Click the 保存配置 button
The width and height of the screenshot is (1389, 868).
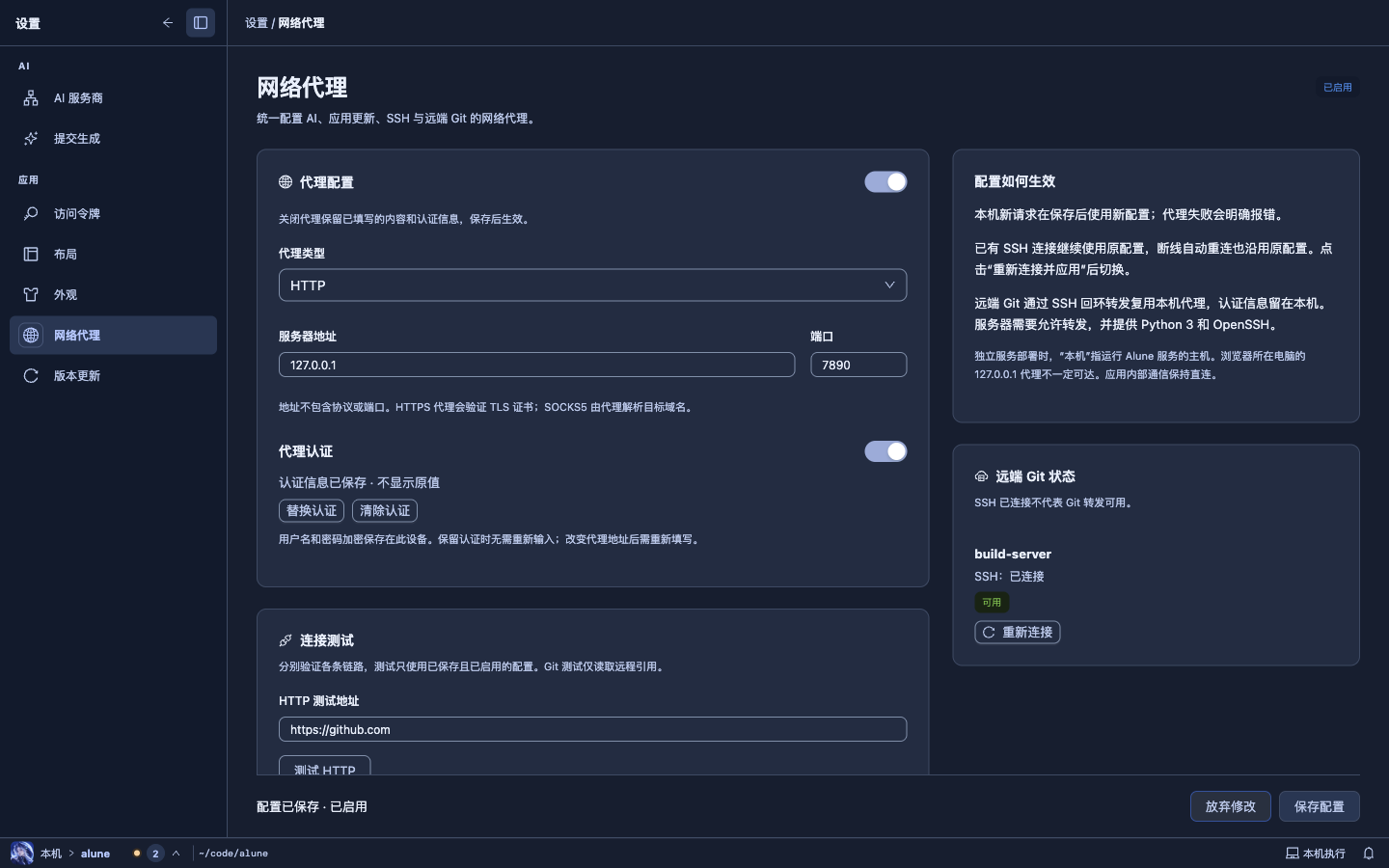(x=1320, y=806)
